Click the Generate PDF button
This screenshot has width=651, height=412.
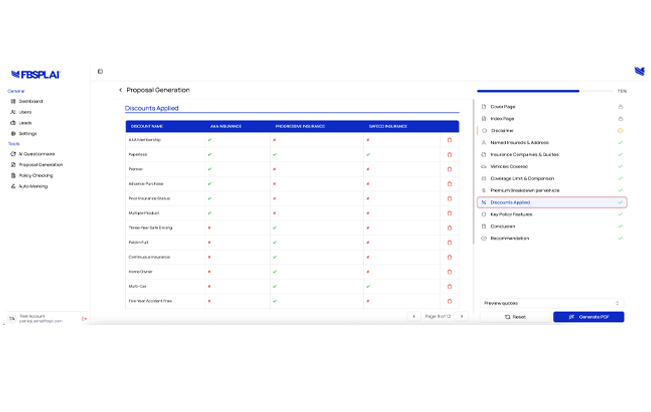coord(588,317)
